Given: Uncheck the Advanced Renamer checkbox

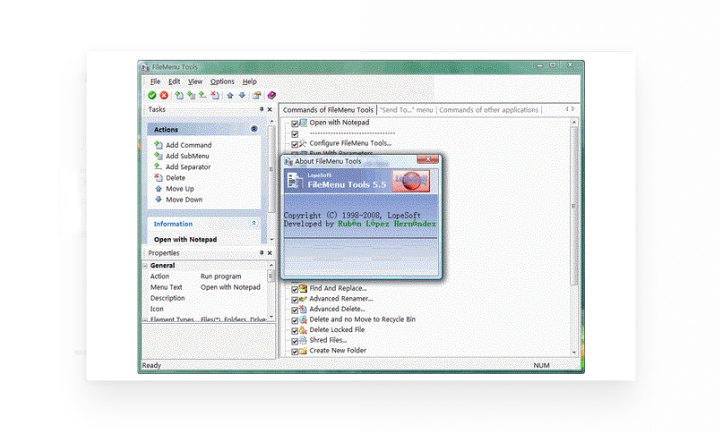Looking at the screenshot, I should coord(295,299).
